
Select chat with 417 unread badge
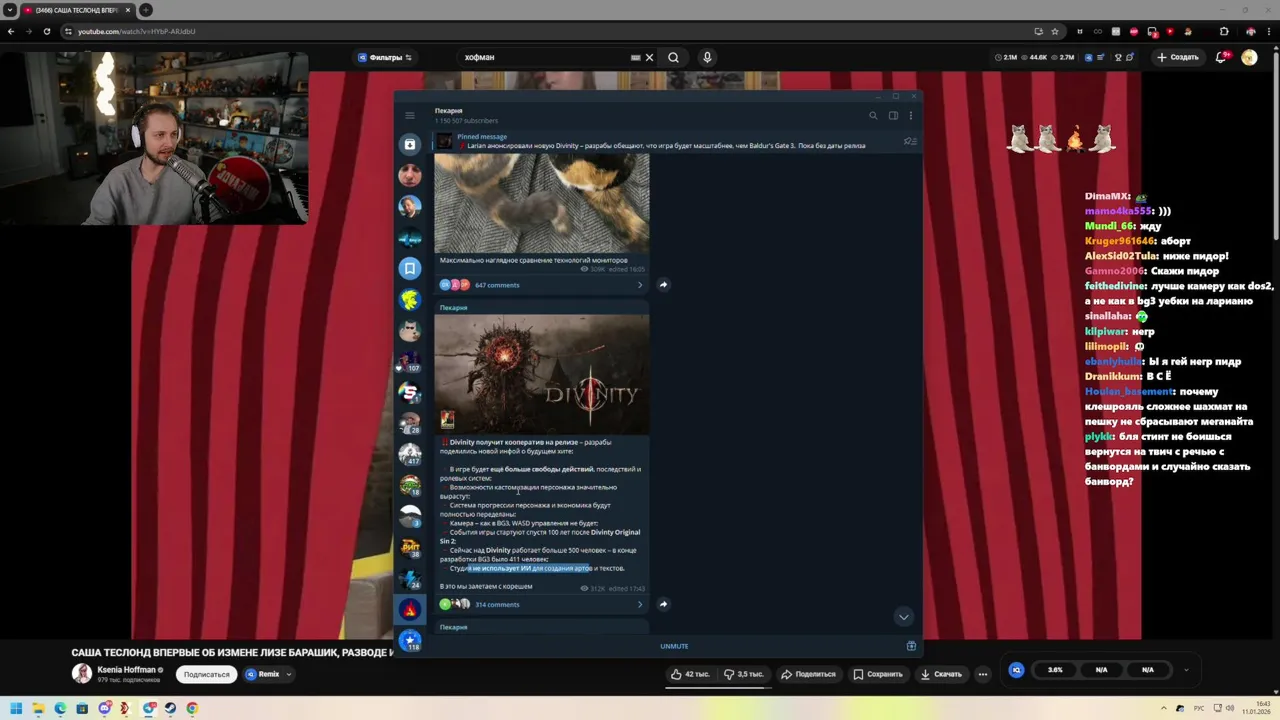[x=409, y=453]
